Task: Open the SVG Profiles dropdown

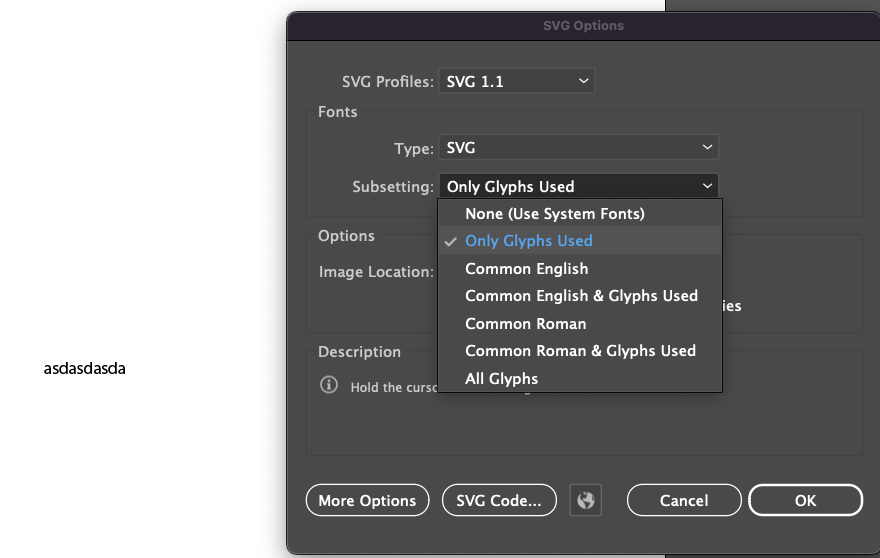Action: point(516,81)
